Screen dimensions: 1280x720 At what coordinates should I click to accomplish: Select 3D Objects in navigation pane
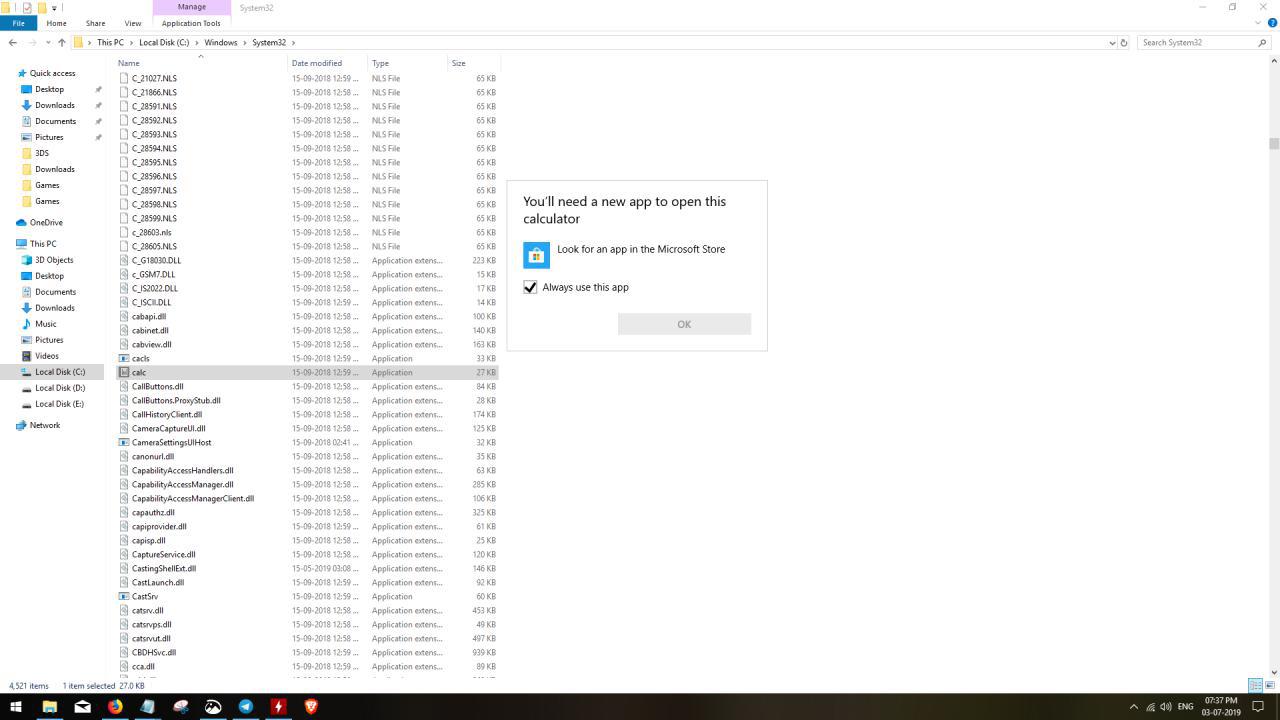click(54, 260)
